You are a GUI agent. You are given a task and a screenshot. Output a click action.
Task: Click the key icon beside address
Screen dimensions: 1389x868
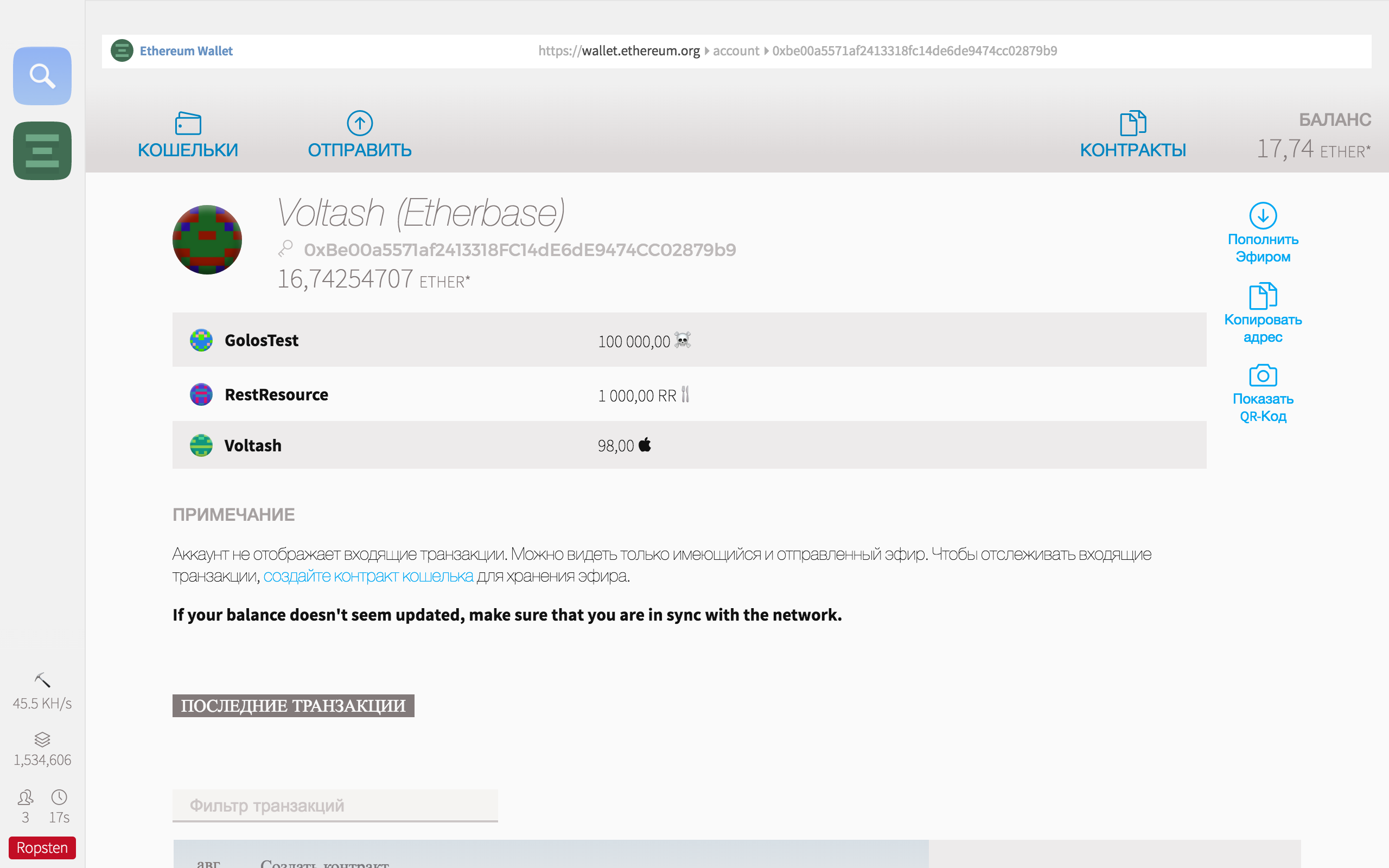[x=285, y=248]
